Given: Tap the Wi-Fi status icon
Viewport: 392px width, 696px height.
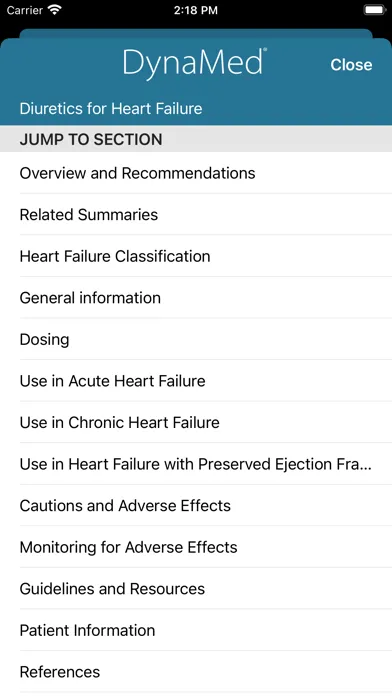Looking at the screenshot, I should point(55,10).
